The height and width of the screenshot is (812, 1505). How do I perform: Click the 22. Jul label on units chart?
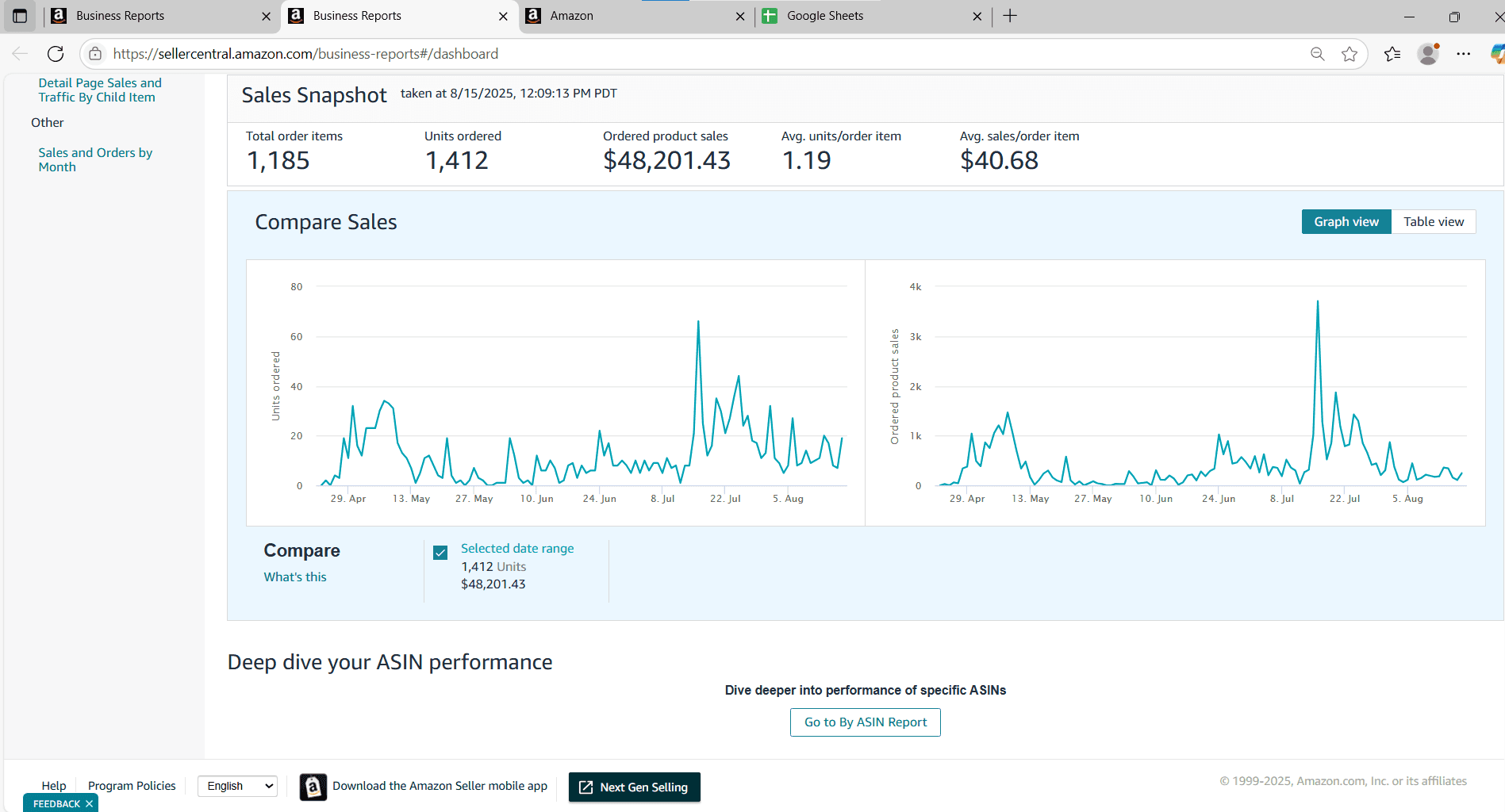(x=725, y=499)
